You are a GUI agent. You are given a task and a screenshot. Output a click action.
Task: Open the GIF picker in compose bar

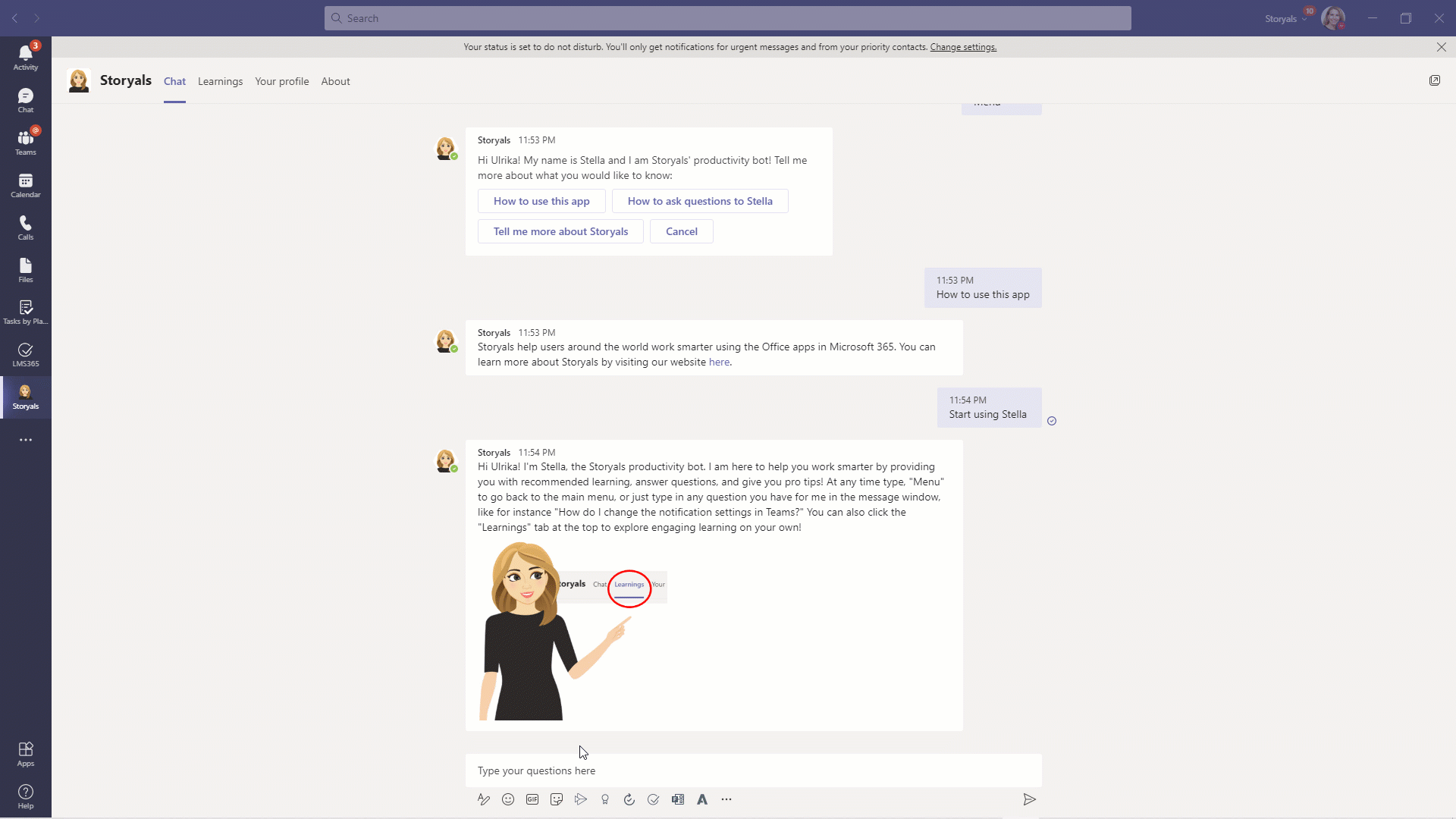pyautogui.click(x=532, y=799)
